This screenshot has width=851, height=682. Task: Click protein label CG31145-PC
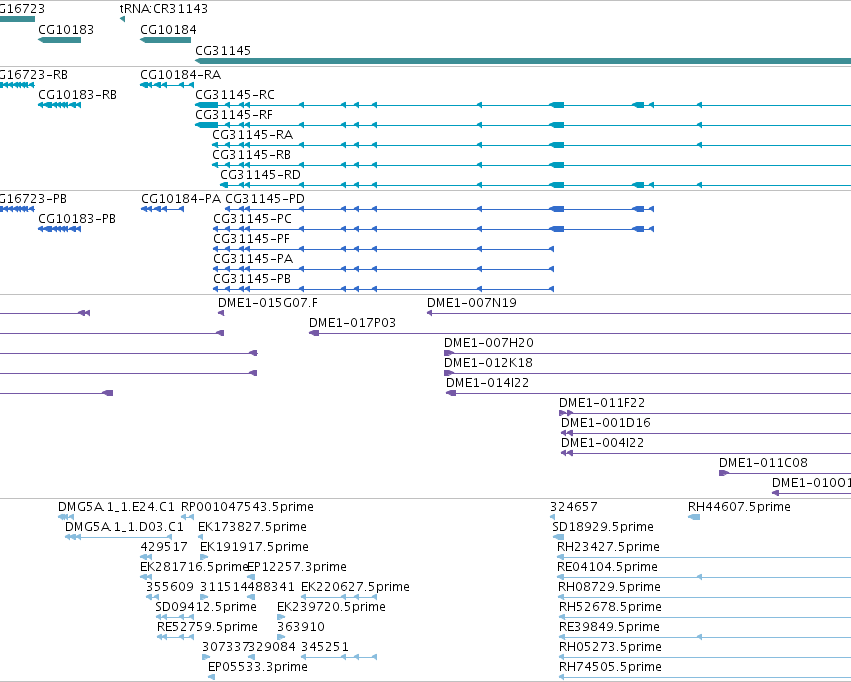(252, 219)
